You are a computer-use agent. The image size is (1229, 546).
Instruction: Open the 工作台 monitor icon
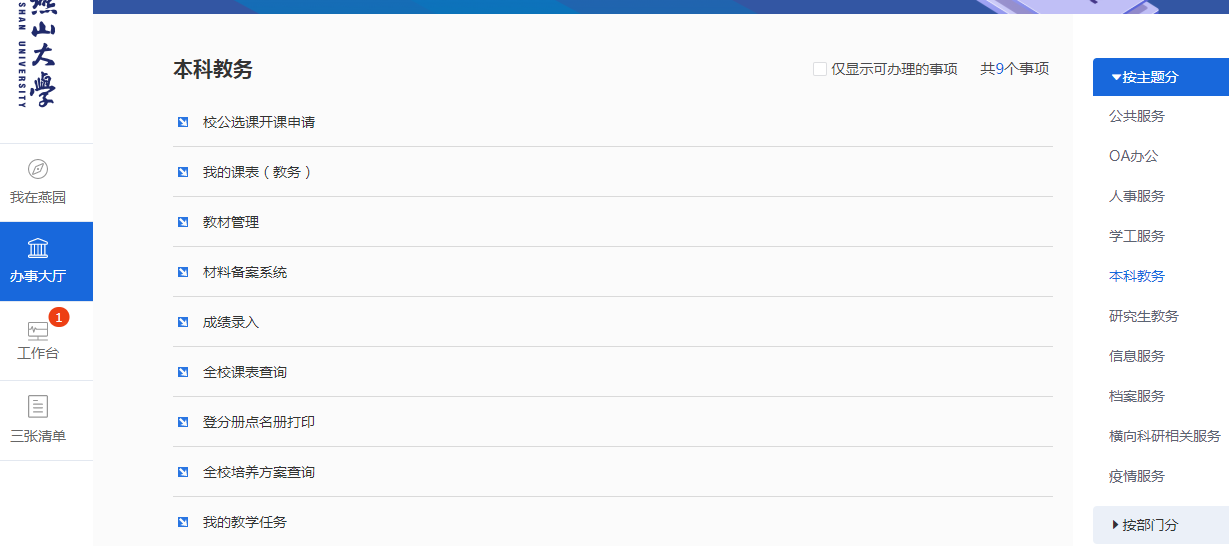[38, 331]
